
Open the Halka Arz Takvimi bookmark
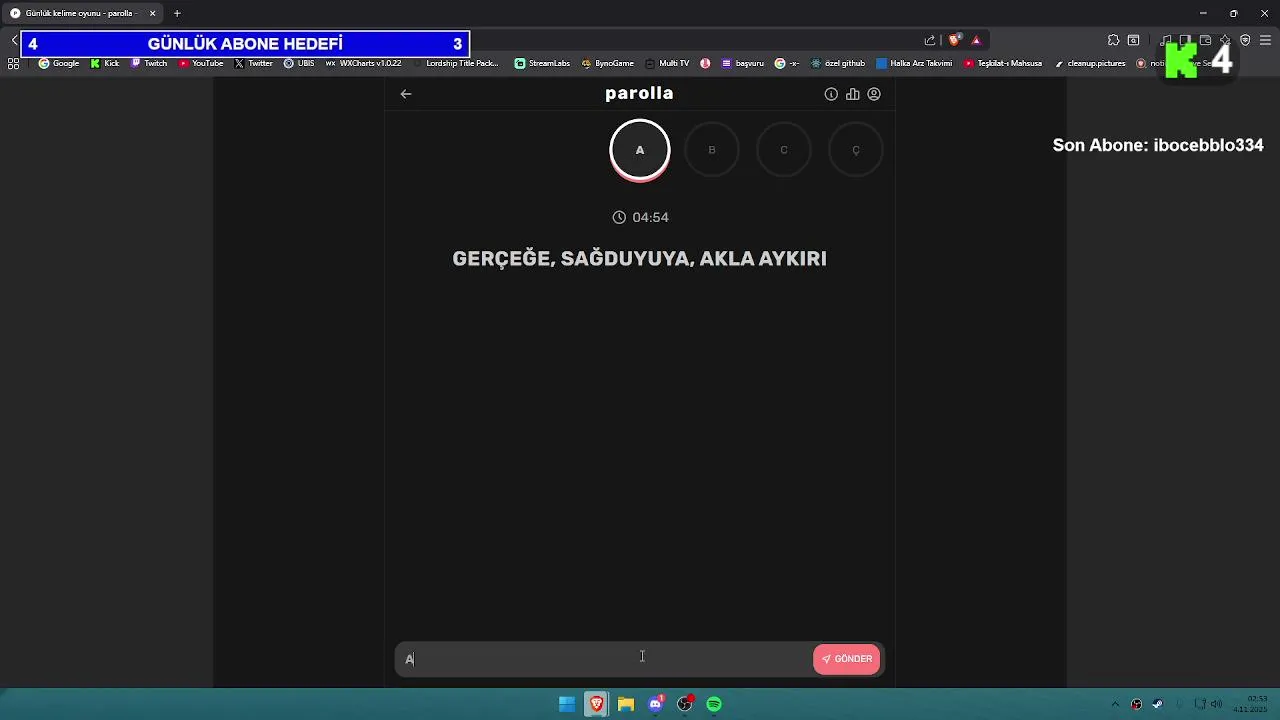(x=914, y=63)
